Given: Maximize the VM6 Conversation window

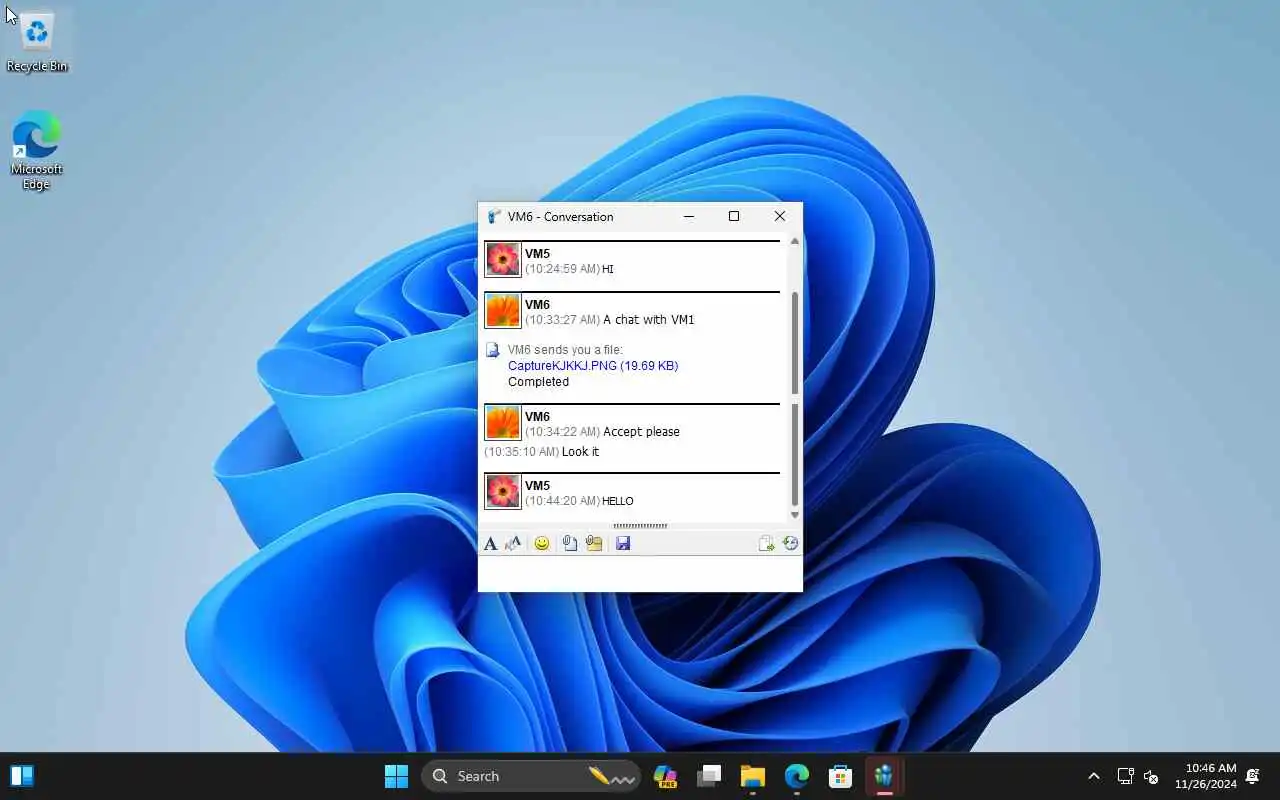Looking at the screenshot, I should point(734,216).
